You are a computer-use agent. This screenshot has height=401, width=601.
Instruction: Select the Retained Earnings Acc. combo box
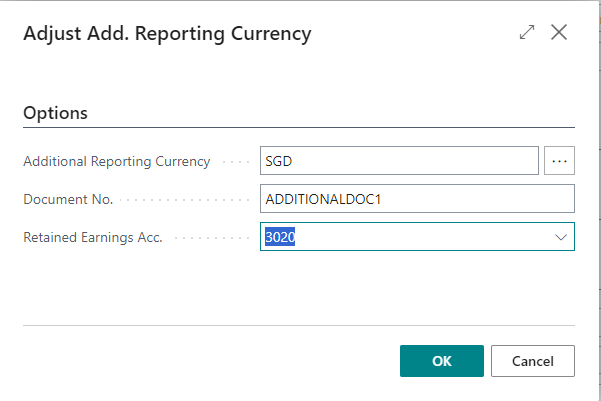point(417,237)
